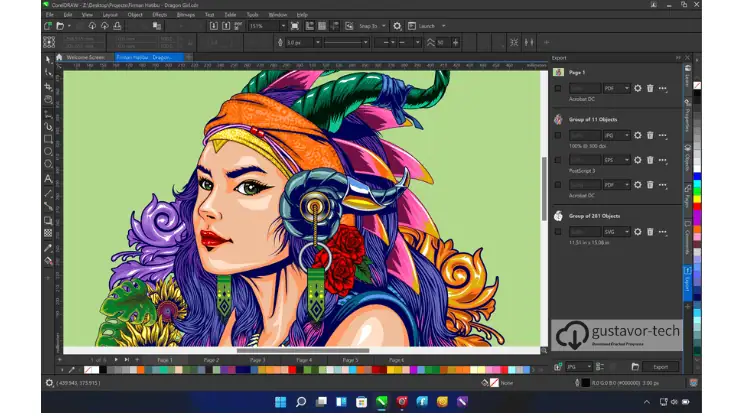
Task: Go to last page arrow
Action: click(127, 360)
